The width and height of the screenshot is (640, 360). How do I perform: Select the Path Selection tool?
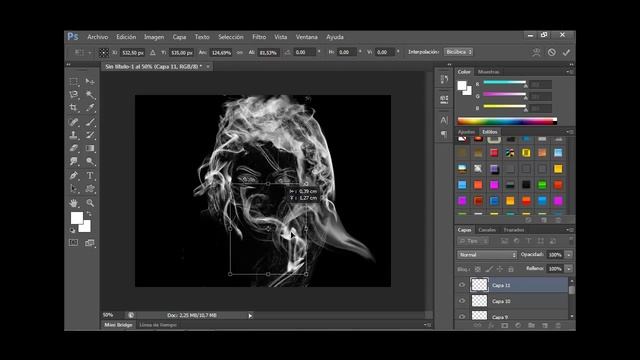coord(73,189)
